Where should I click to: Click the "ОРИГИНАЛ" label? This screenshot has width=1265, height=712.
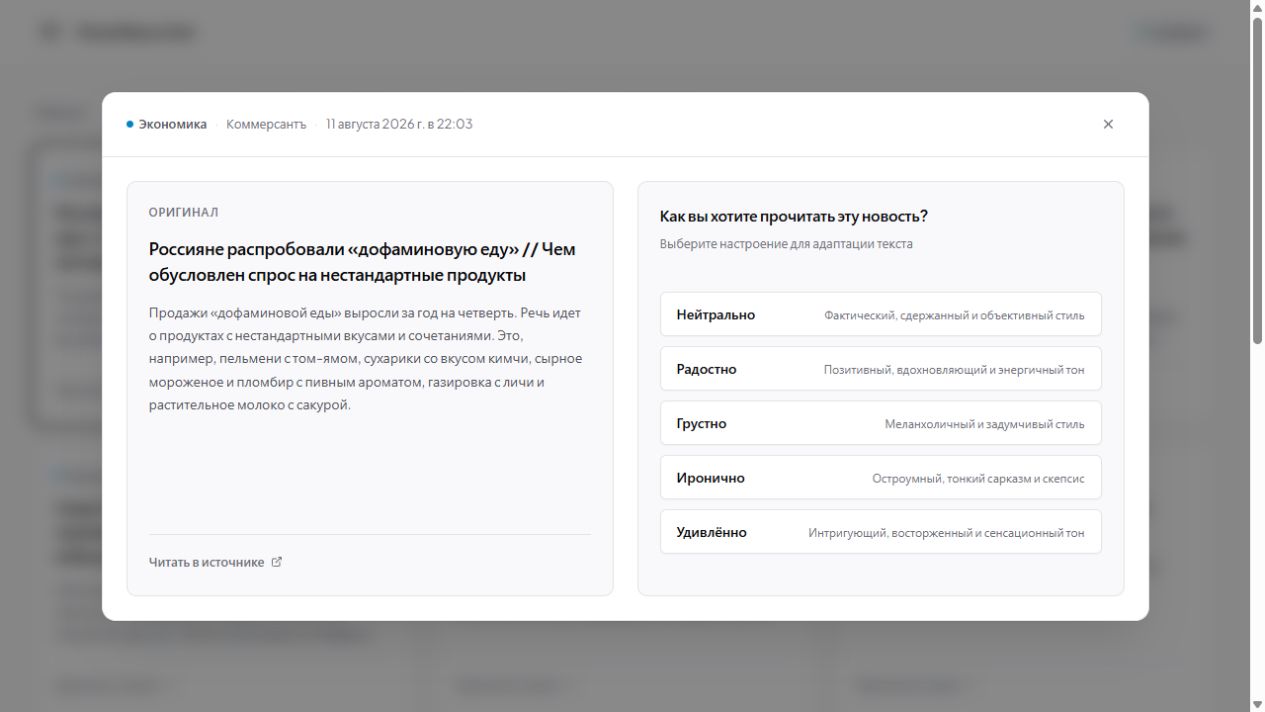[x=183, y=212]
